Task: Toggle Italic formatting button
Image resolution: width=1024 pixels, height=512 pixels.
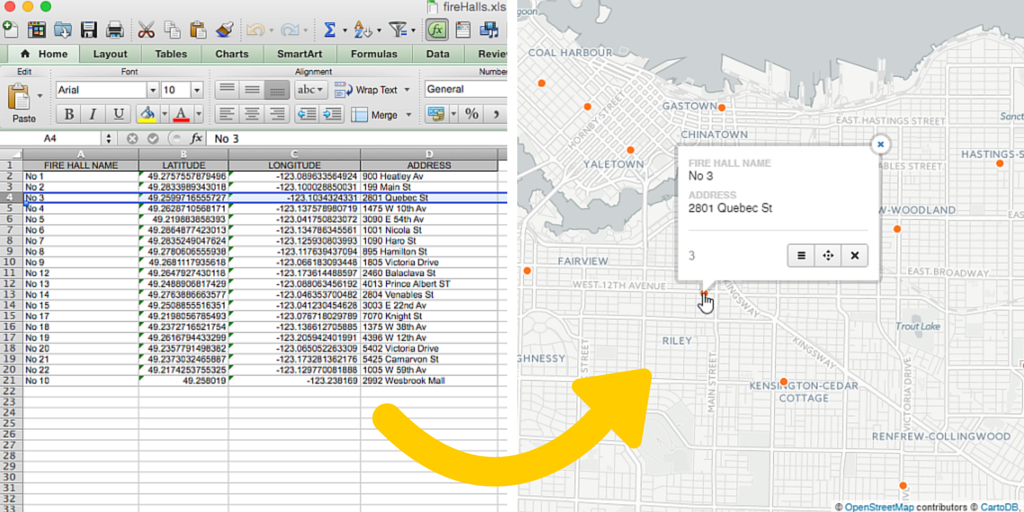Action: click(x=93, y=114)
